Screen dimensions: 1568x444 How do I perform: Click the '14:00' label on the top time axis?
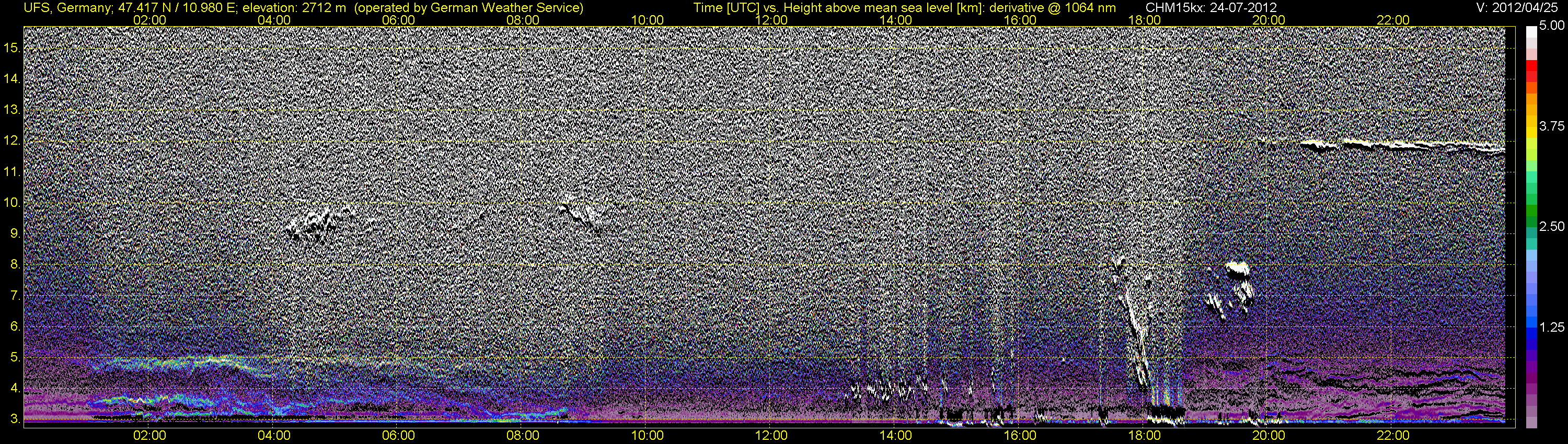click(896, 20)
